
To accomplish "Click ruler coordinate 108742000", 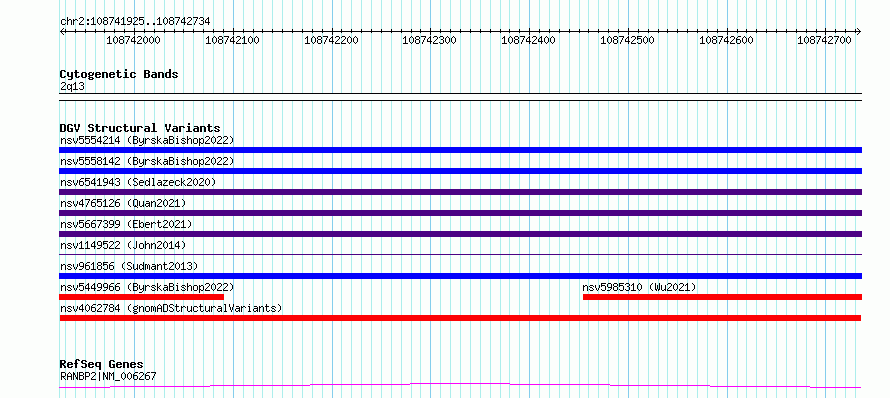I will 133,40.
